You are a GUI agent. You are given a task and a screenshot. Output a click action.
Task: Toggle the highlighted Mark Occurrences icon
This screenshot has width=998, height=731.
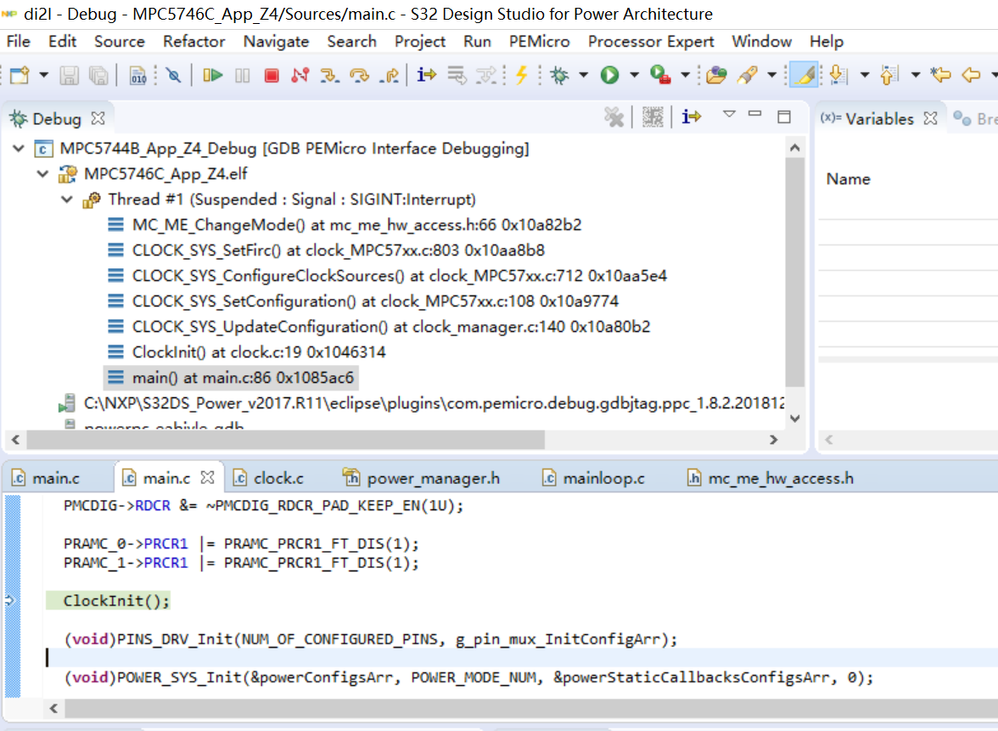[804, 75]
